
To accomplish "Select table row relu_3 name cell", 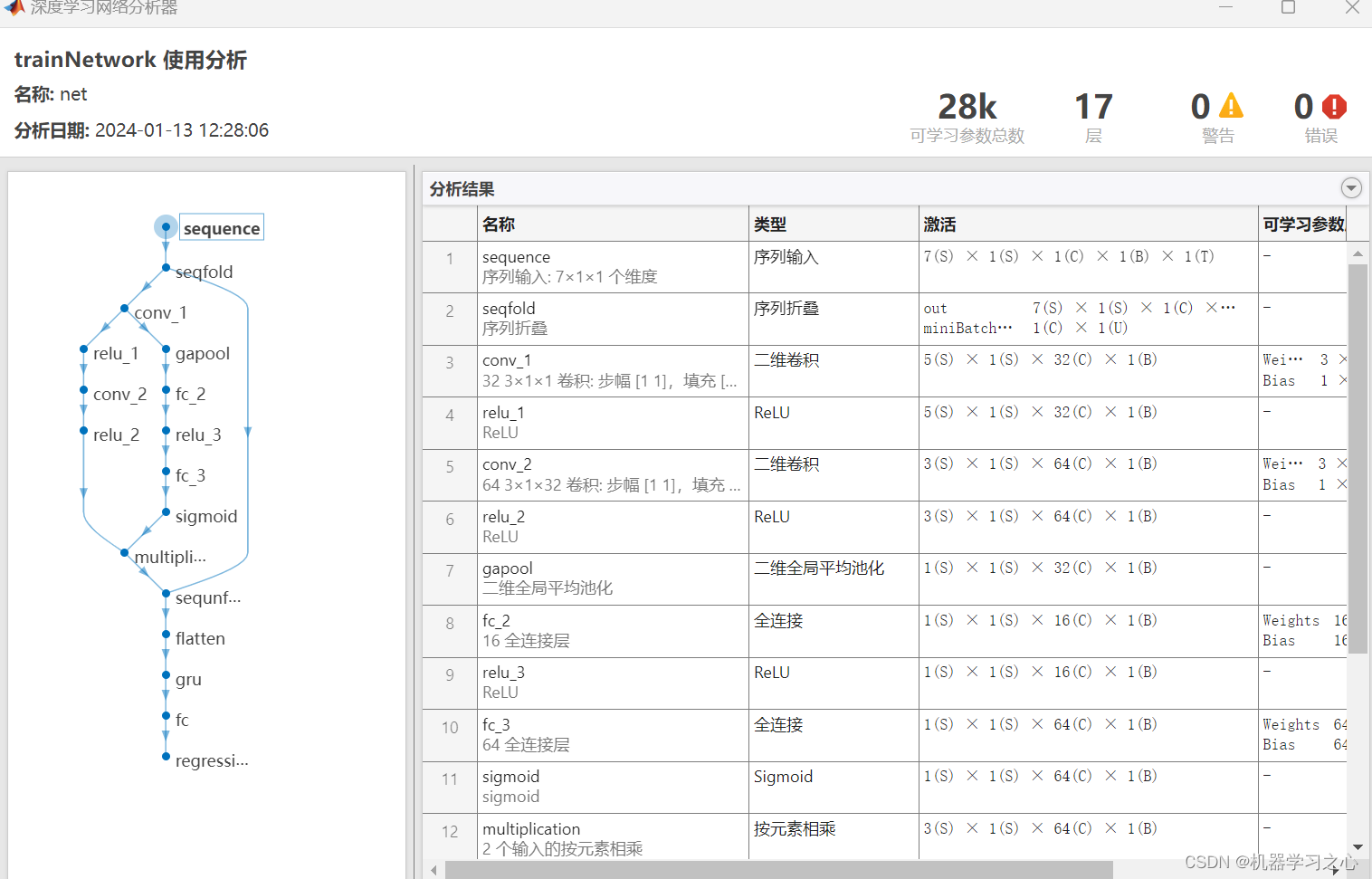I will (x=613, y=683).
